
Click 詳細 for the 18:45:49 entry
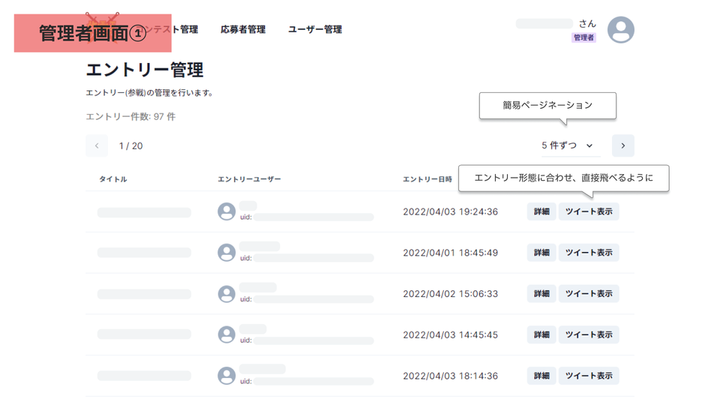(541, 253)
